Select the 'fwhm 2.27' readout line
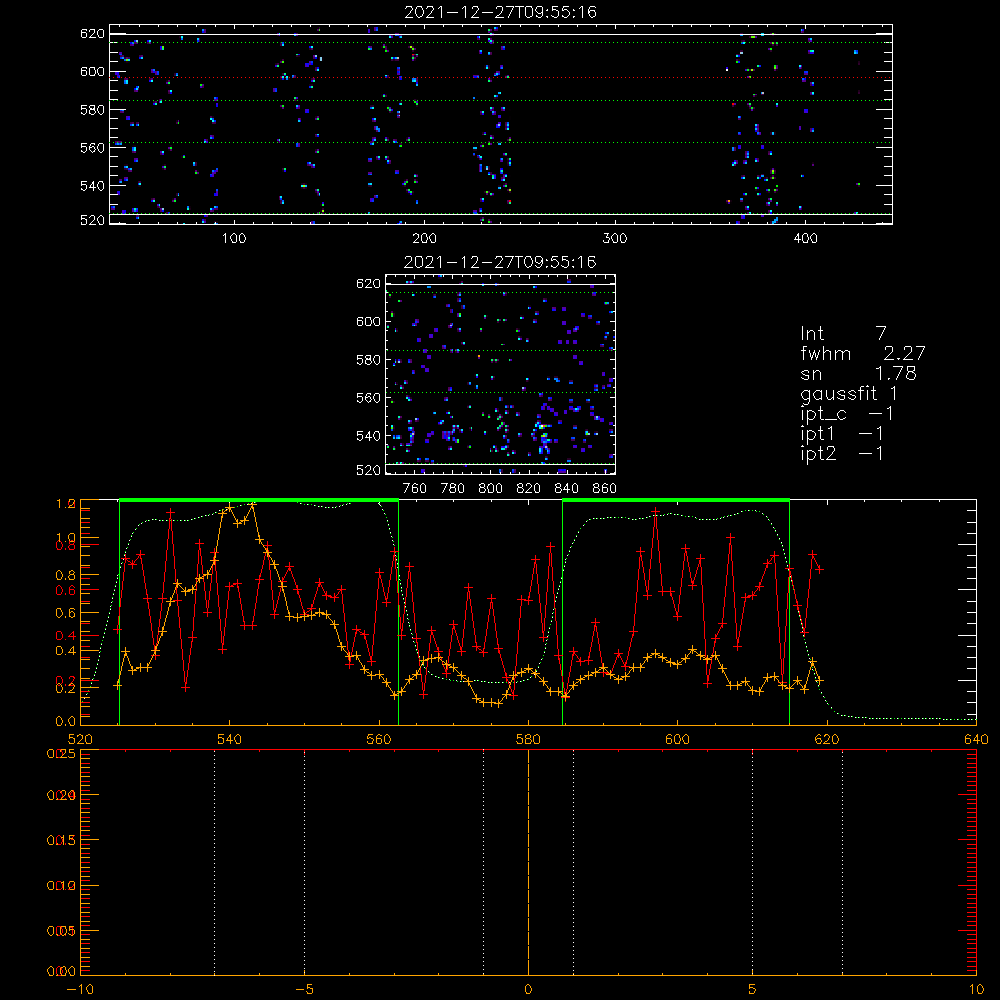Viewport: 1000px width, 1000px height. [x=863, y=353]
